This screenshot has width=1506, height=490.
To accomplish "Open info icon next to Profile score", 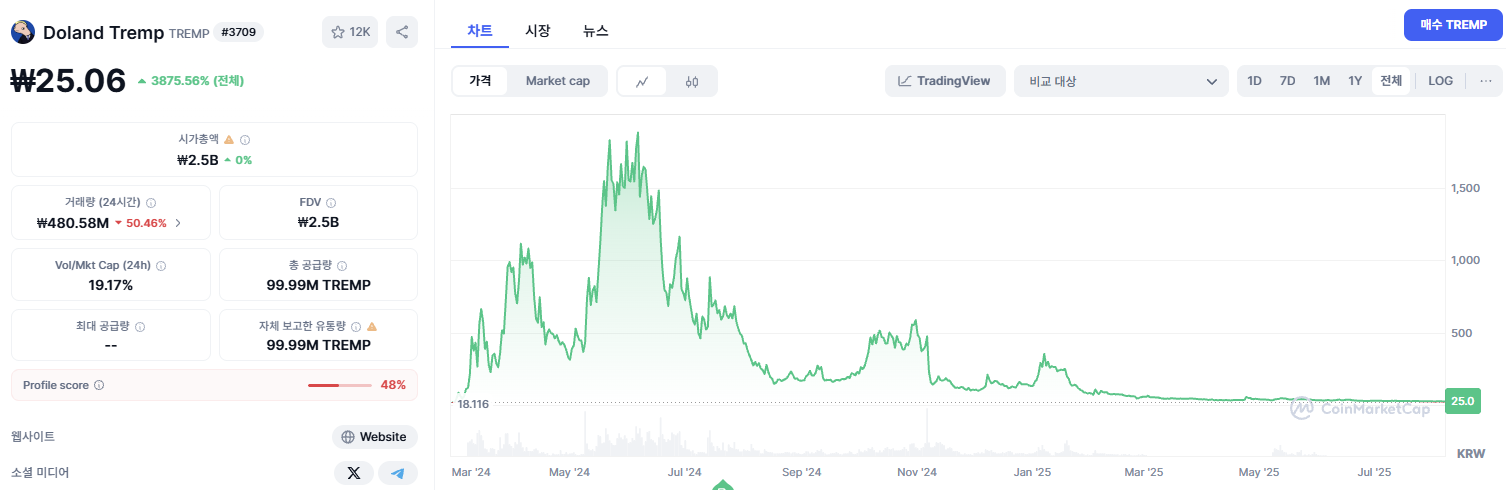I will [x=99, y=385].
